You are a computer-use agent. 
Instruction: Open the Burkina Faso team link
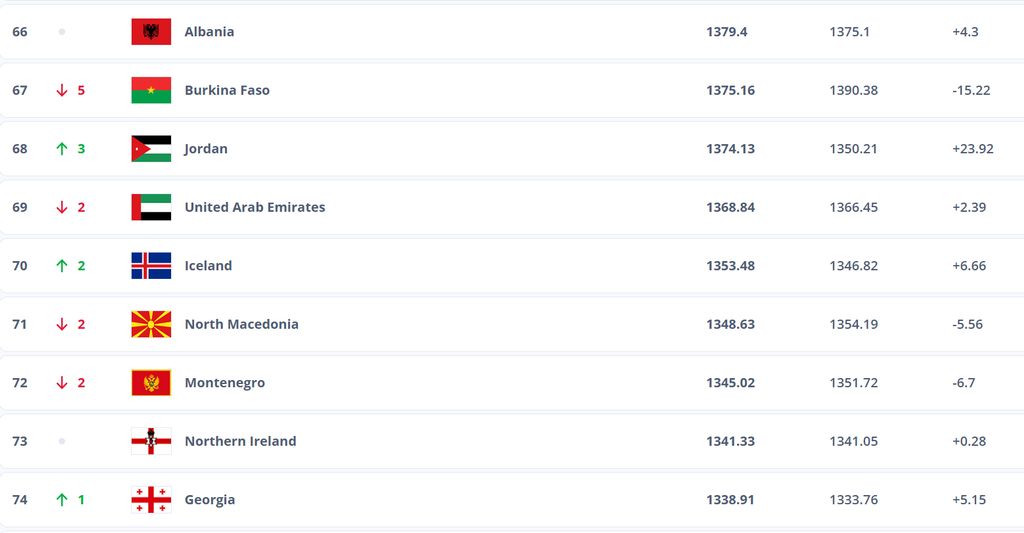pos(227,90)
